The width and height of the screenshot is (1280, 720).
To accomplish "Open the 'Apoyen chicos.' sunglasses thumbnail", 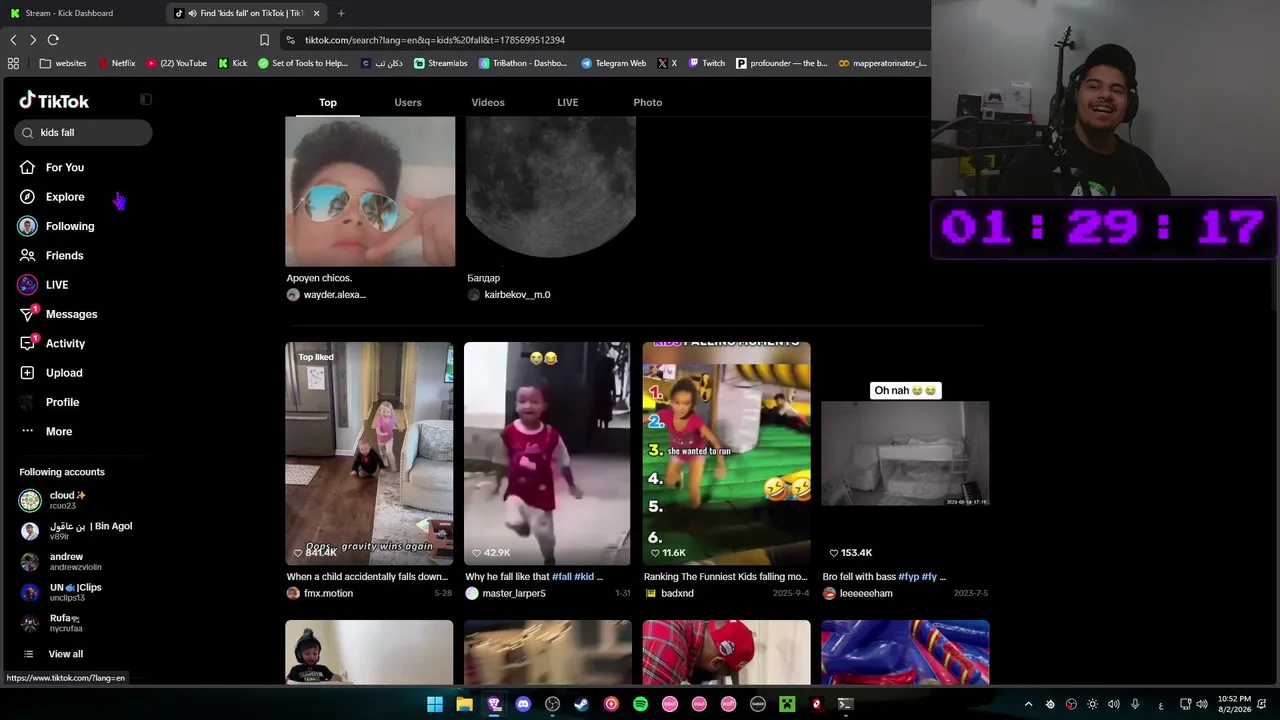I will click(x=370, y=191).
